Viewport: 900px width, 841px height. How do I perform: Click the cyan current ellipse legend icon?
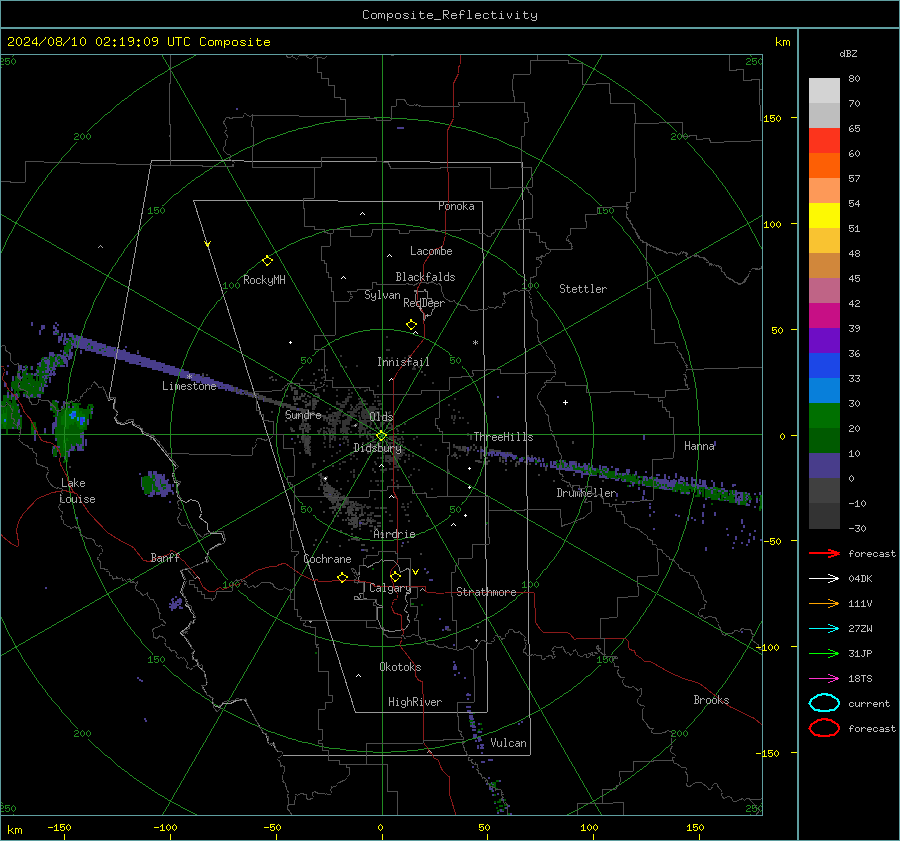(824, 703)
